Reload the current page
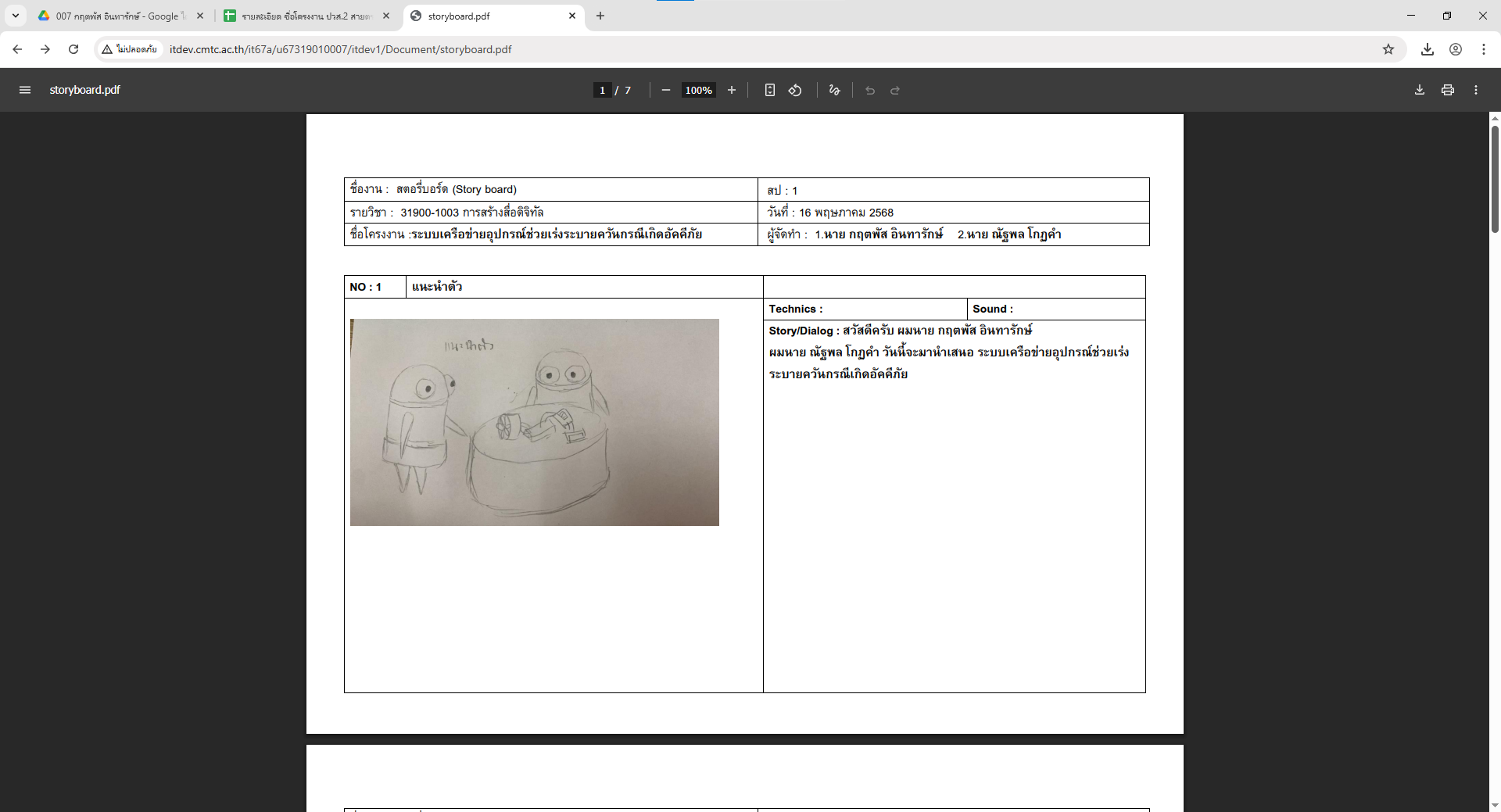The image size is (1501, 812). coord(73,49)
